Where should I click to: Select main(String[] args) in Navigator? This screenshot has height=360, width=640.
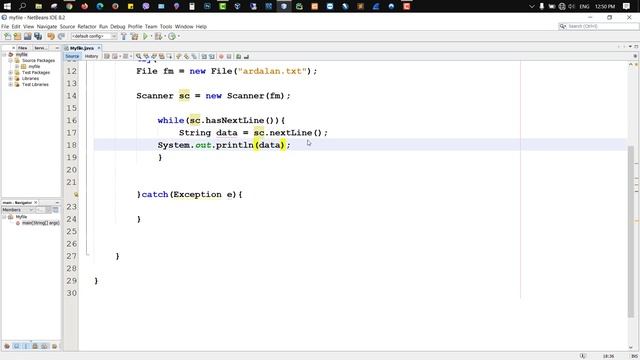(40, 223)
